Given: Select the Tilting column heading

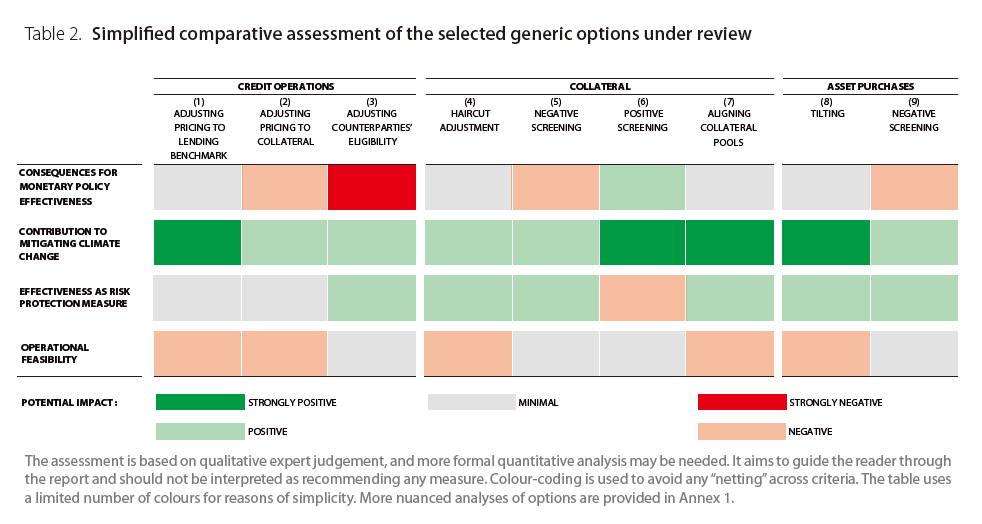Looking at the screenshot, I should coord(827,108).
